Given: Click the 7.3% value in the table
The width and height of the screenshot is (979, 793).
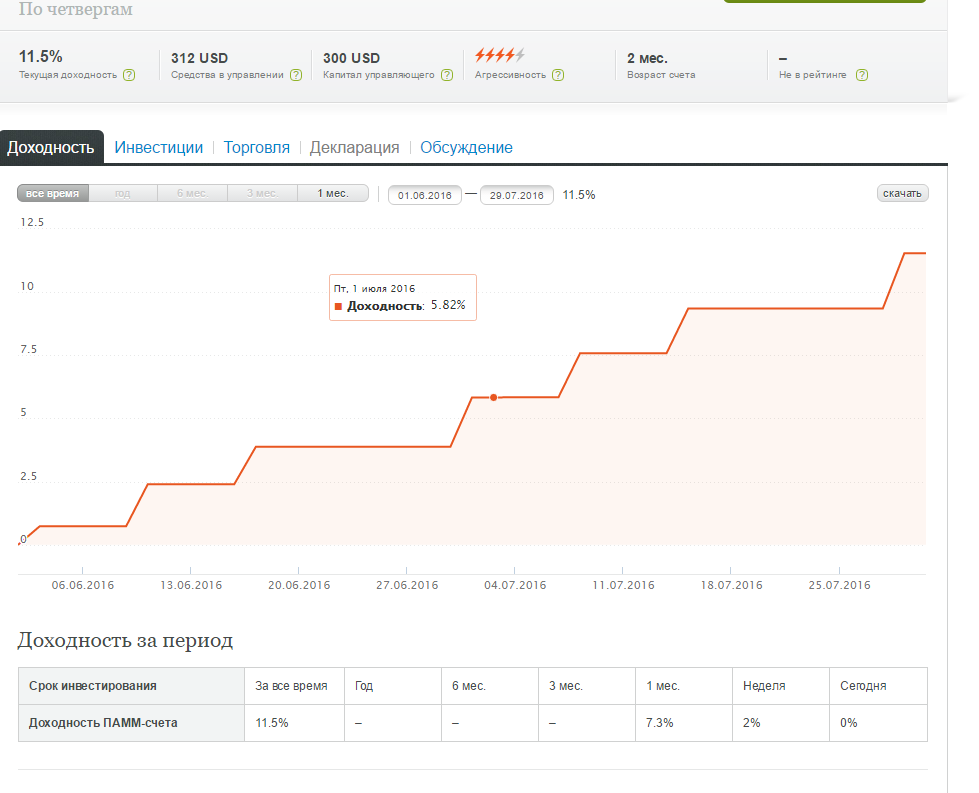Looking at the screenshot, I should 659,722.
